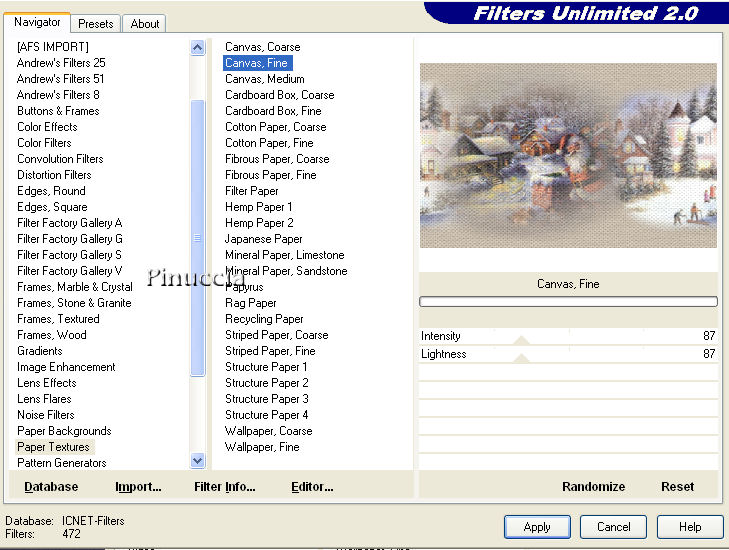Pick the Hemp Paper 2 filter
This screenshot has width=729, height=550.
pos(259,223)
